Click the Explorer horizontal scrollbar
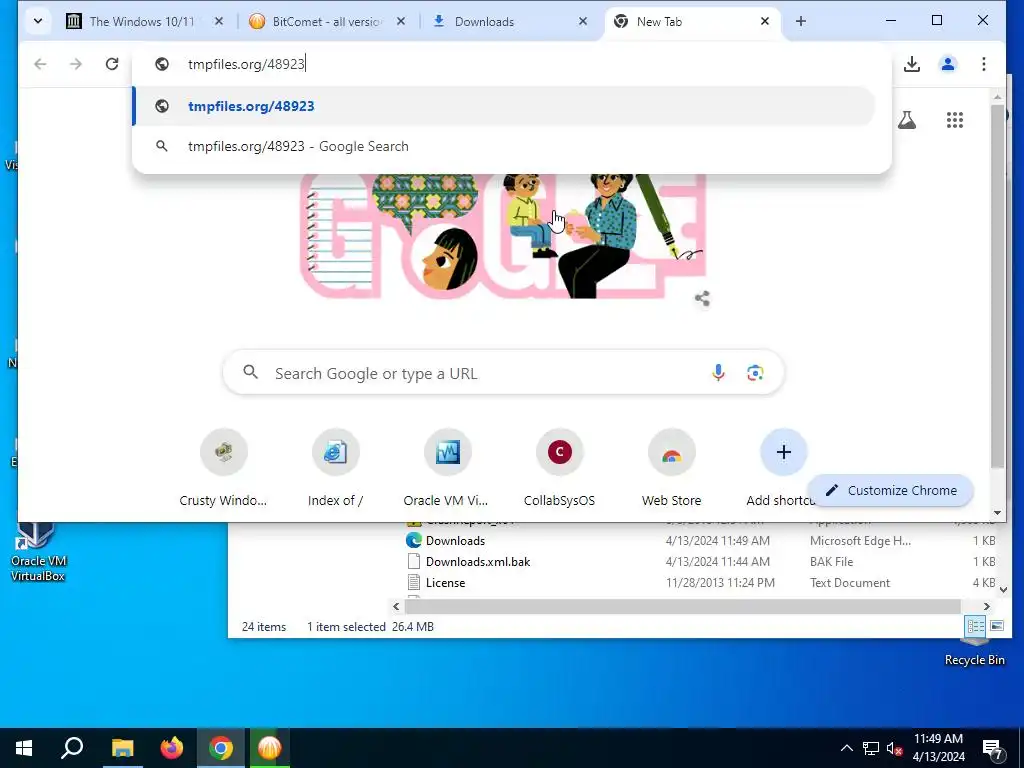1024x768 pixels. tap(682, 606)
